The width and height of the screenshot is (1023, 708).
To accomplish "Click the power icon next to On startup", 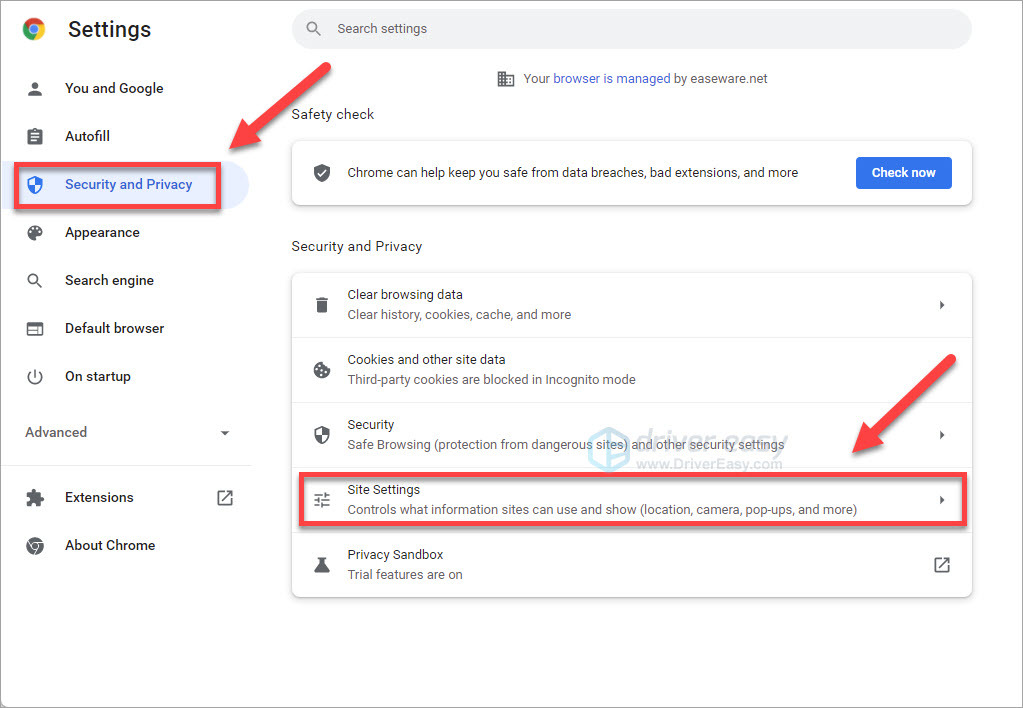I will pos(35,376).
